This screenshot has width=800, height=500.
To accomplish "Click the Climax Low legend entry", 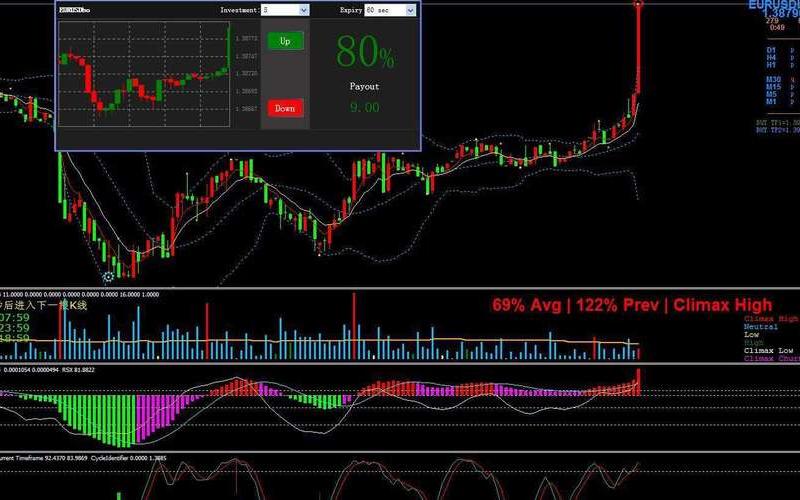I will pyautogui.click(x=768, y=351).
